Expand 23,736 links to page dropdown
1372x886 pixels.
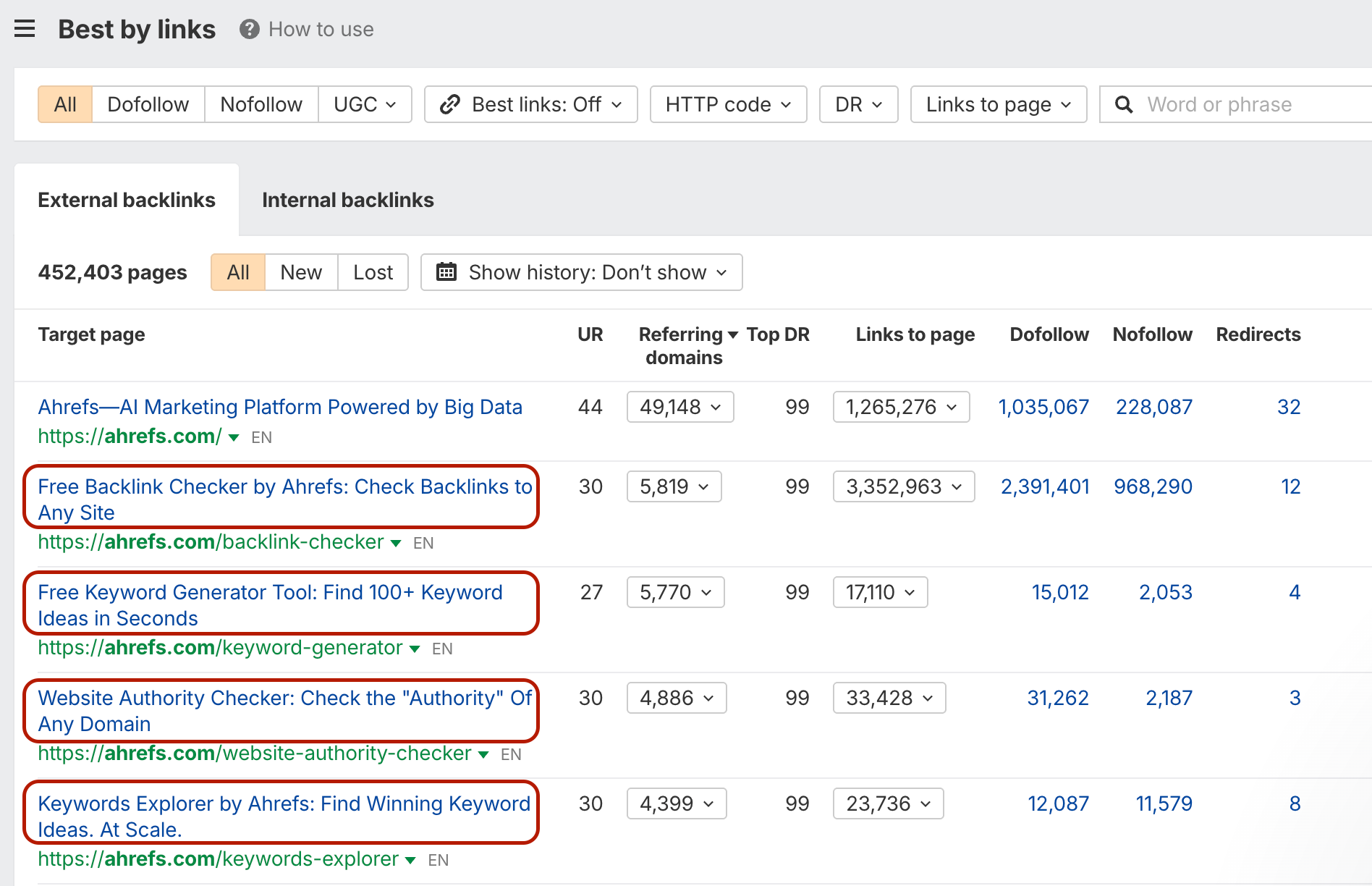[x=889, y=803]
